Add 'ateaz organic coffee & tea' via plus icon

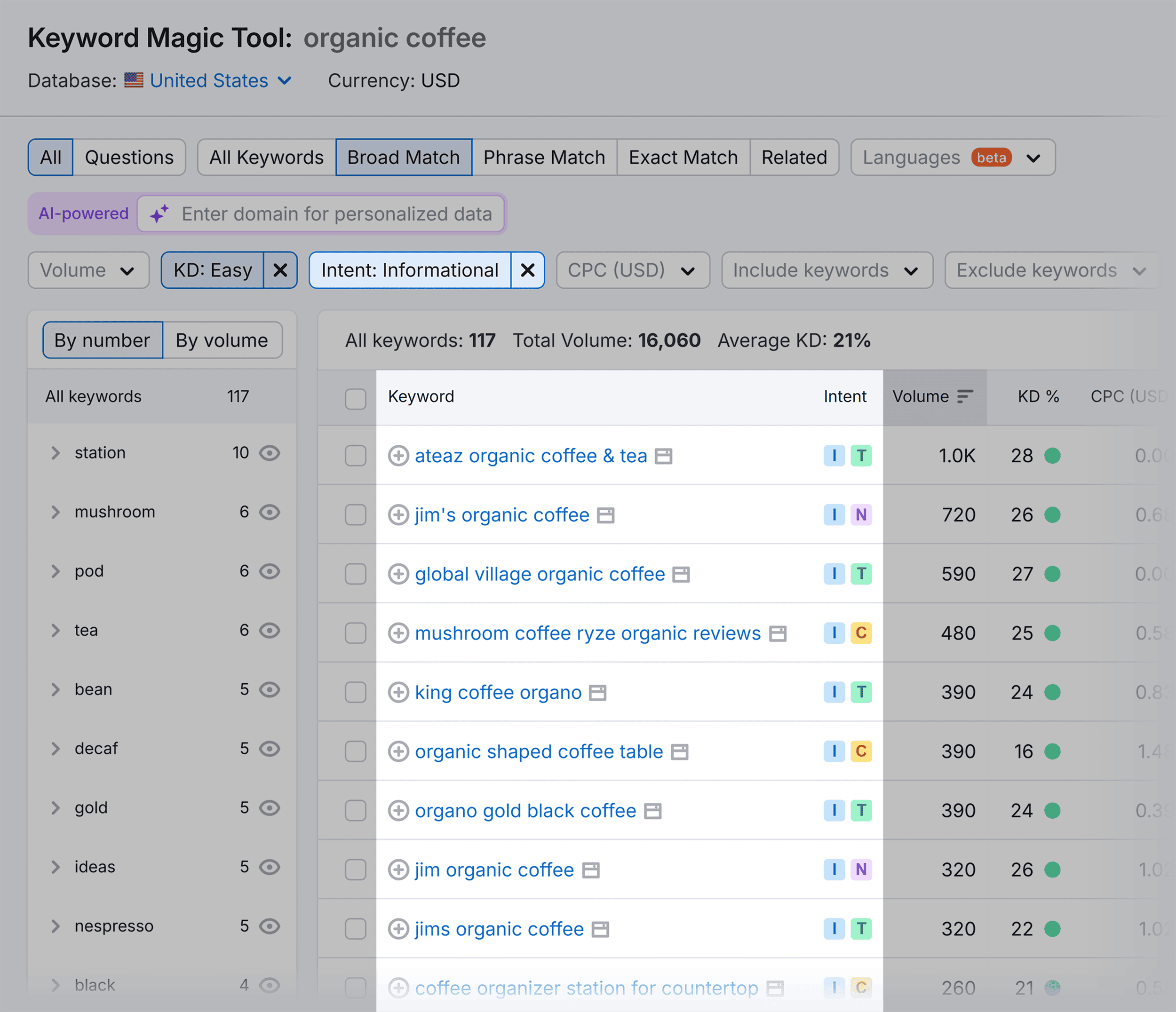coord(398,456)
